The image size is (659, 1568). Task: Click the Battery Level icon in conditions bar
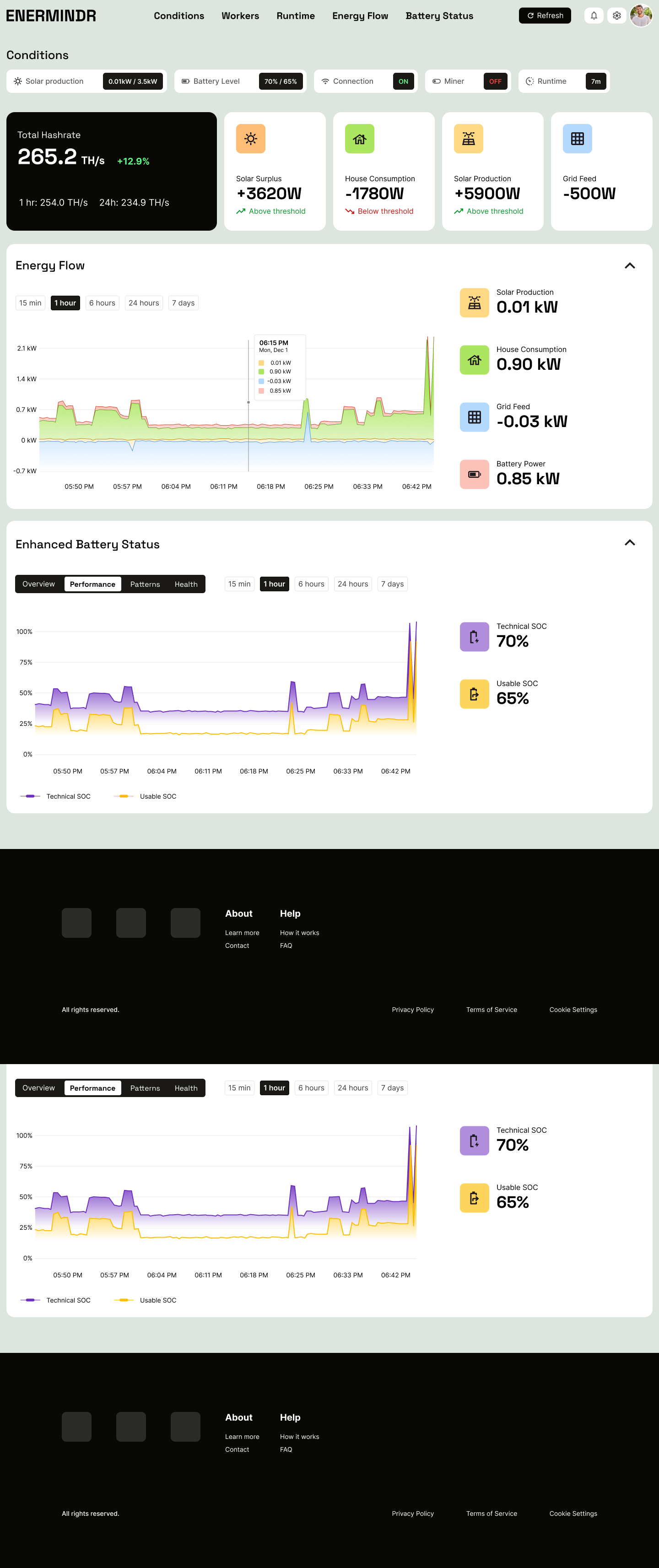click(x=186, y=81)
